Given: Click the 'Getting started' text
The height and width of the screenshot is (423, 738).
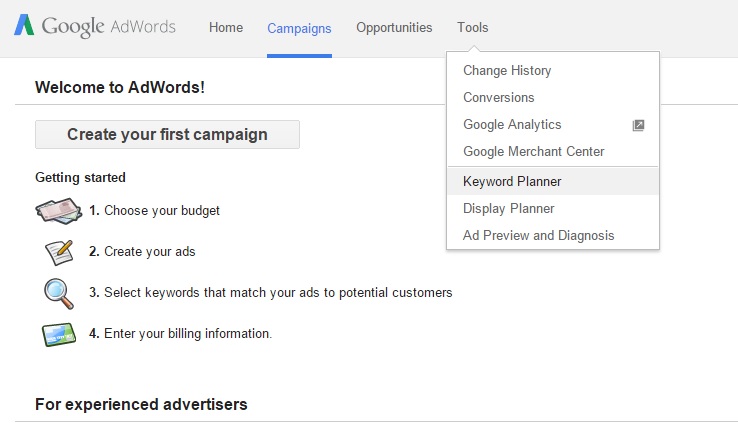Looking at the screenshot, I should click(x=80, y=178).
